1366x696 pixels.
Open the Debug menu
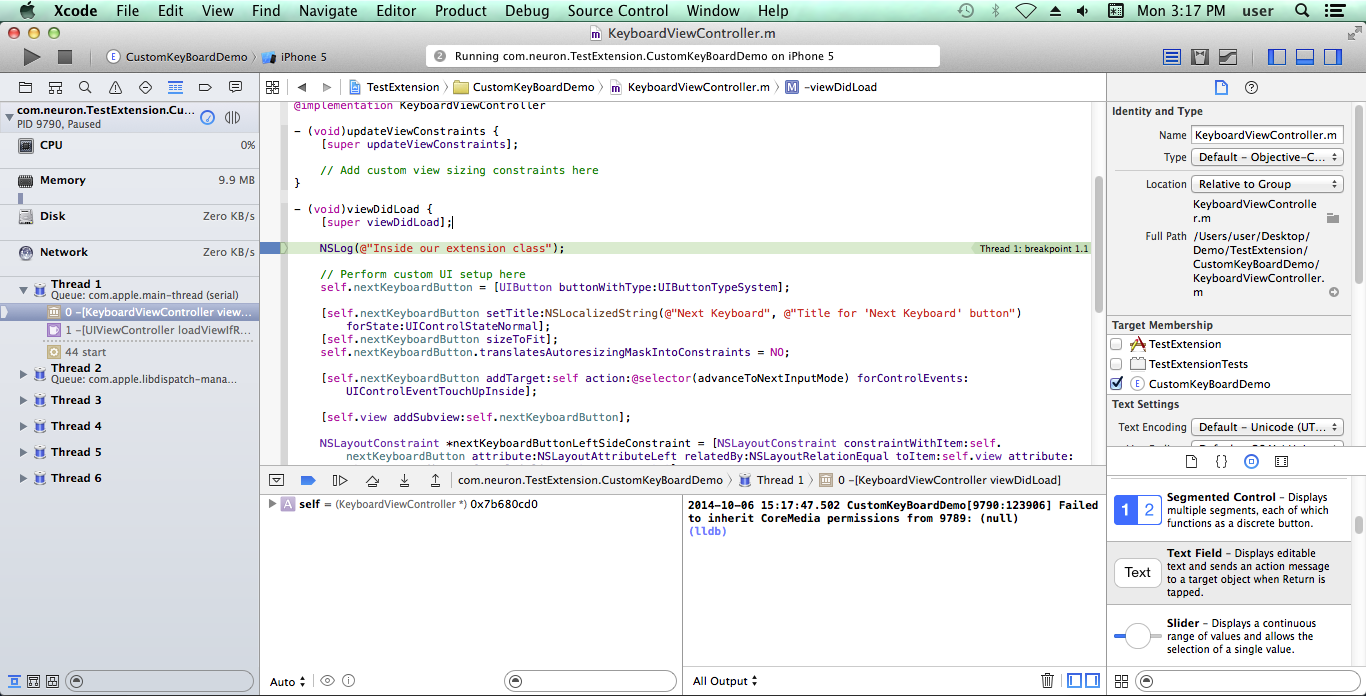(526, 11)
